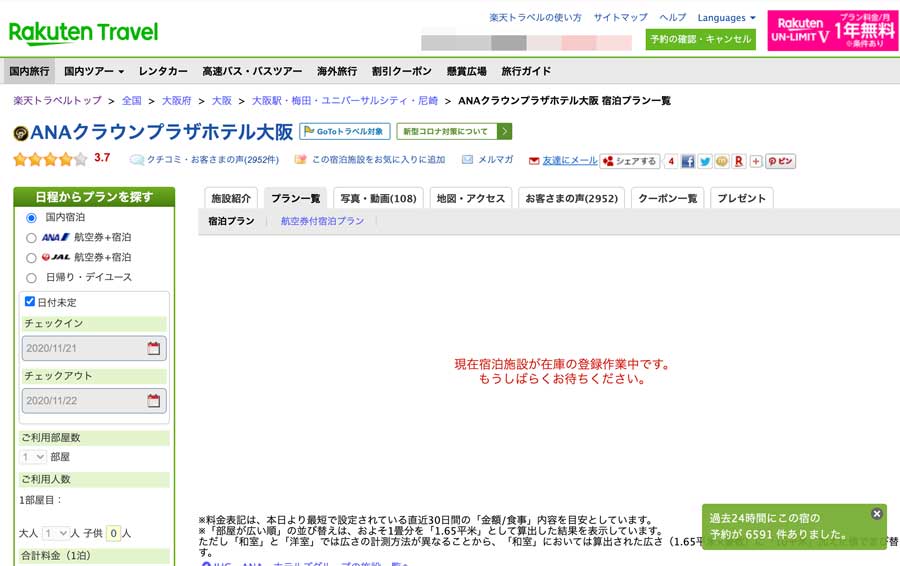This screenshot has height=566, width=900.
Task: Click the Rakuten R share icon
Action: click(x=739, y=161)
